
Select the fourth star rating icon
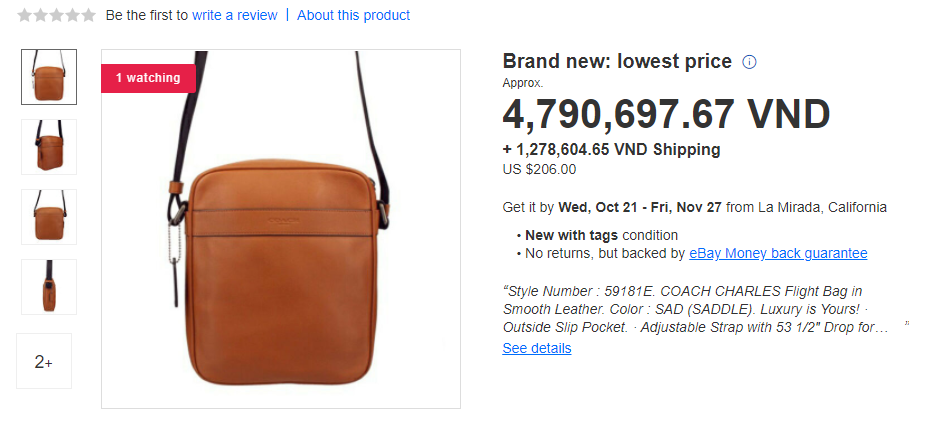[72, 15]
